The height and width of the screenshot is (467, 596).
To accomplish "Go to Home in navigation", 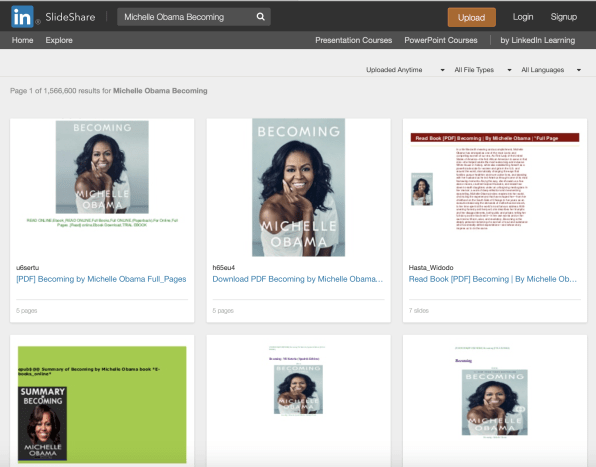I will coord(22,40).
